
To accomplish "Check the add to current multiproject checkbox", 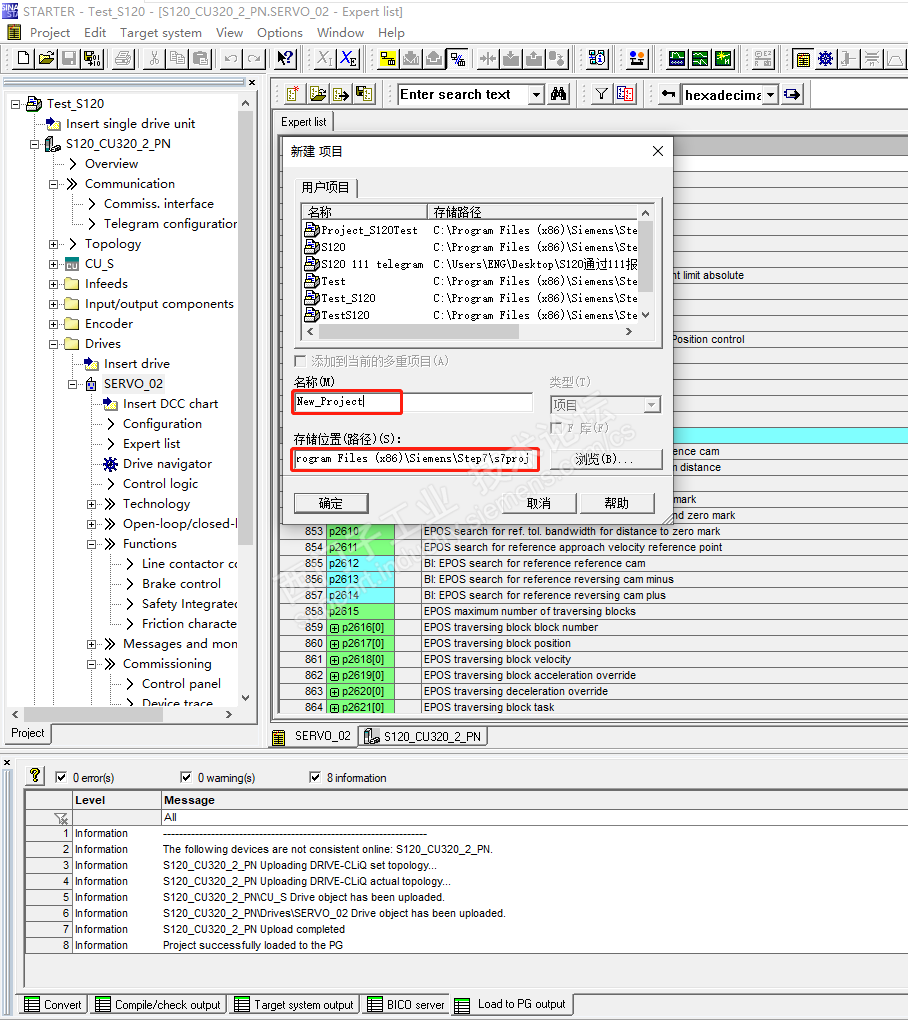I will (x=300, y=361).
